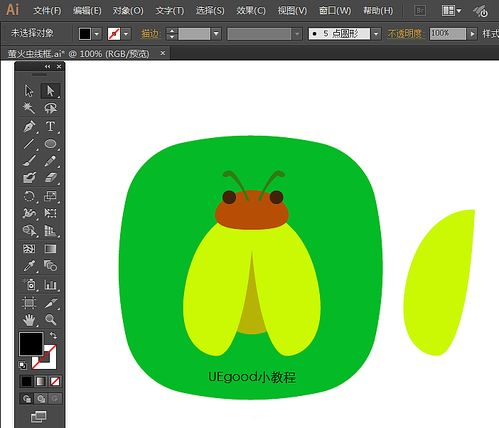Open the 5 点圆形 brush dropdown
Screen dimensions: 499x428
[376, 34]
